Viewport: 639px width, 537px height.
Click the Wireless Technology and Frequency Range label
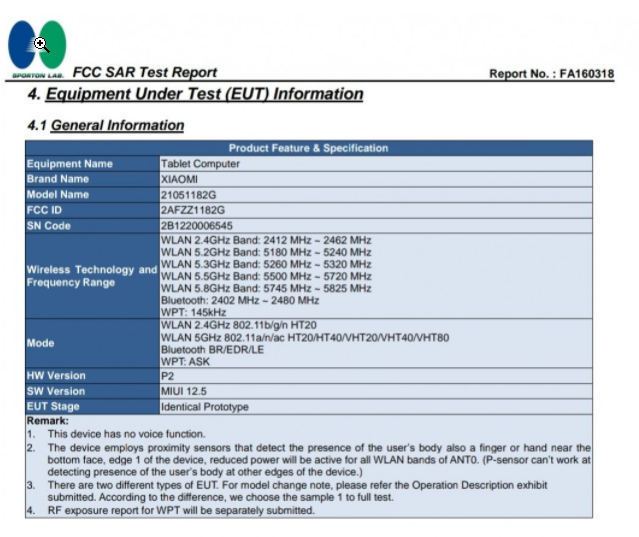tap(92, 276)
